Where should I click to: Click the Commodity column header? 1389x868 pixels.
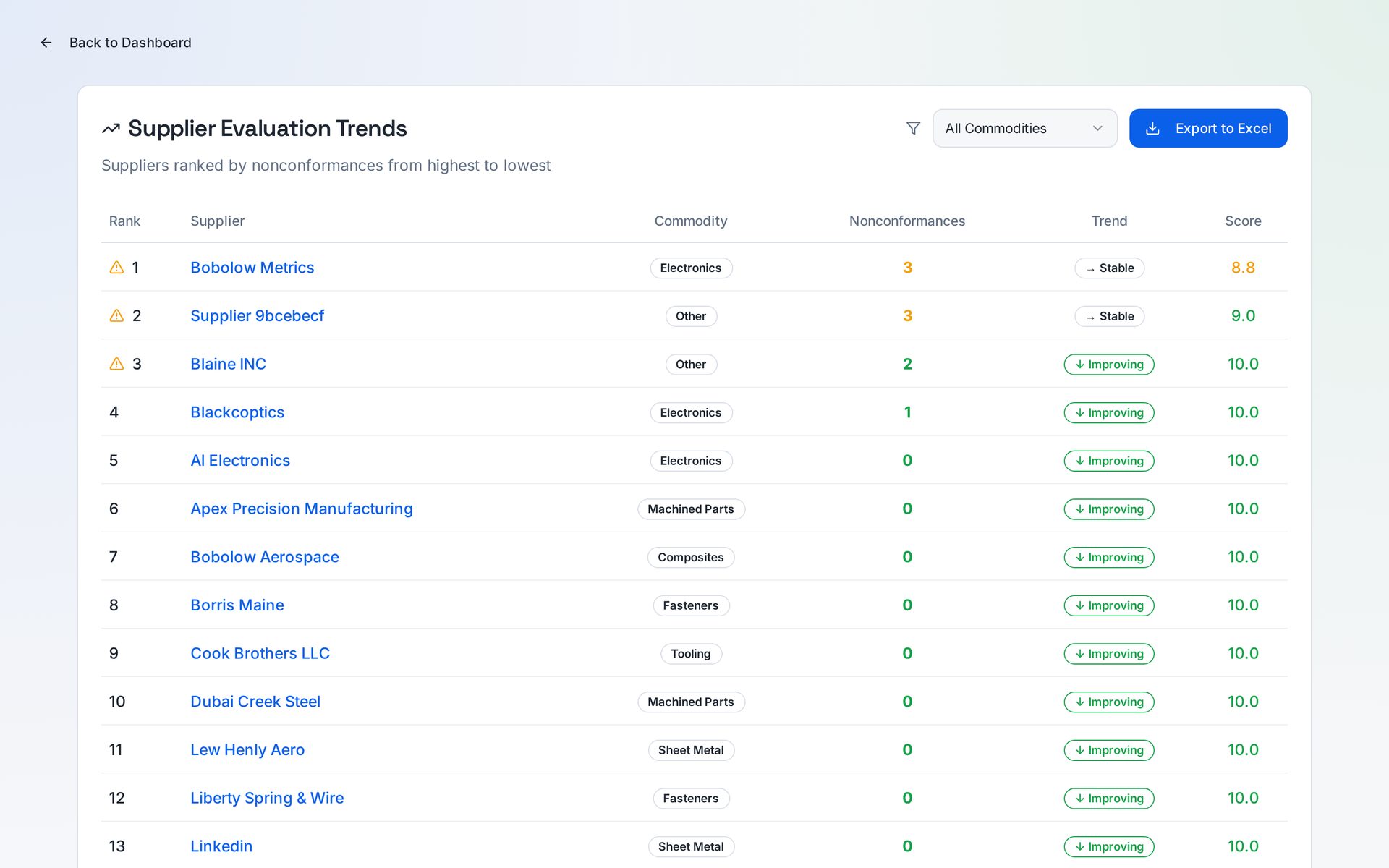691,221
